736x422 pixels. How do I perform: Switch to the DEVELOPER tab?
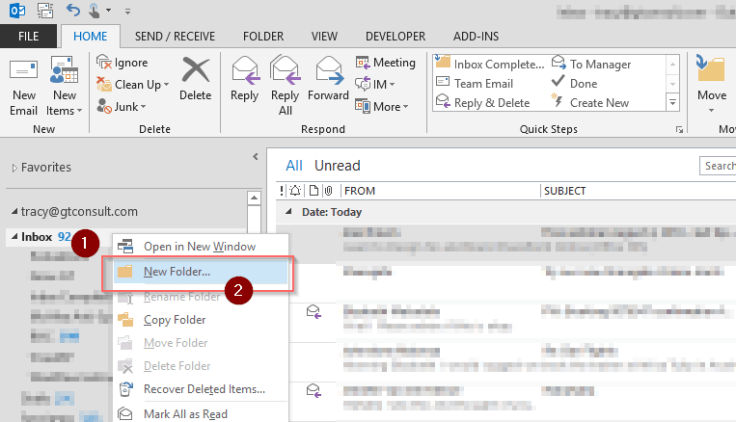pyautogui.click(x=395, y=36)
